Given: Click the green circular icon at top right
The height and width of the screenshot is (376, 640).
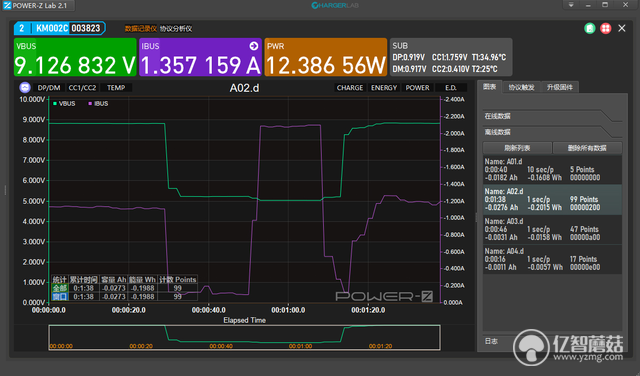Looking at the screenshot, I should pos(589,28).
